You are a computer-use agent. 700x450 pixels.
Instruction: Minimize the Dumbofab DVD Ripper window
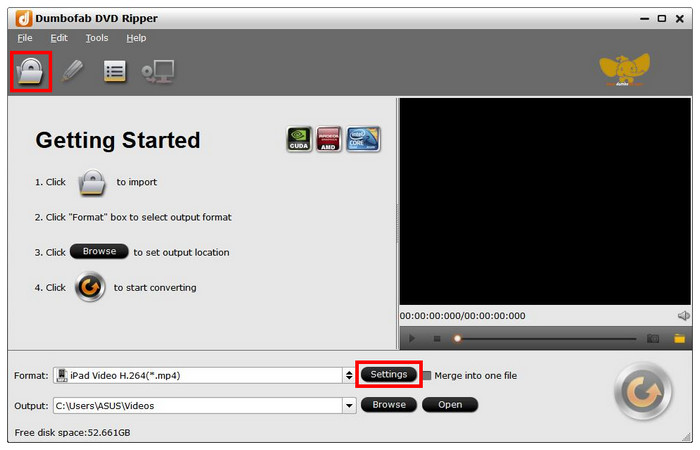coord(644,19)
